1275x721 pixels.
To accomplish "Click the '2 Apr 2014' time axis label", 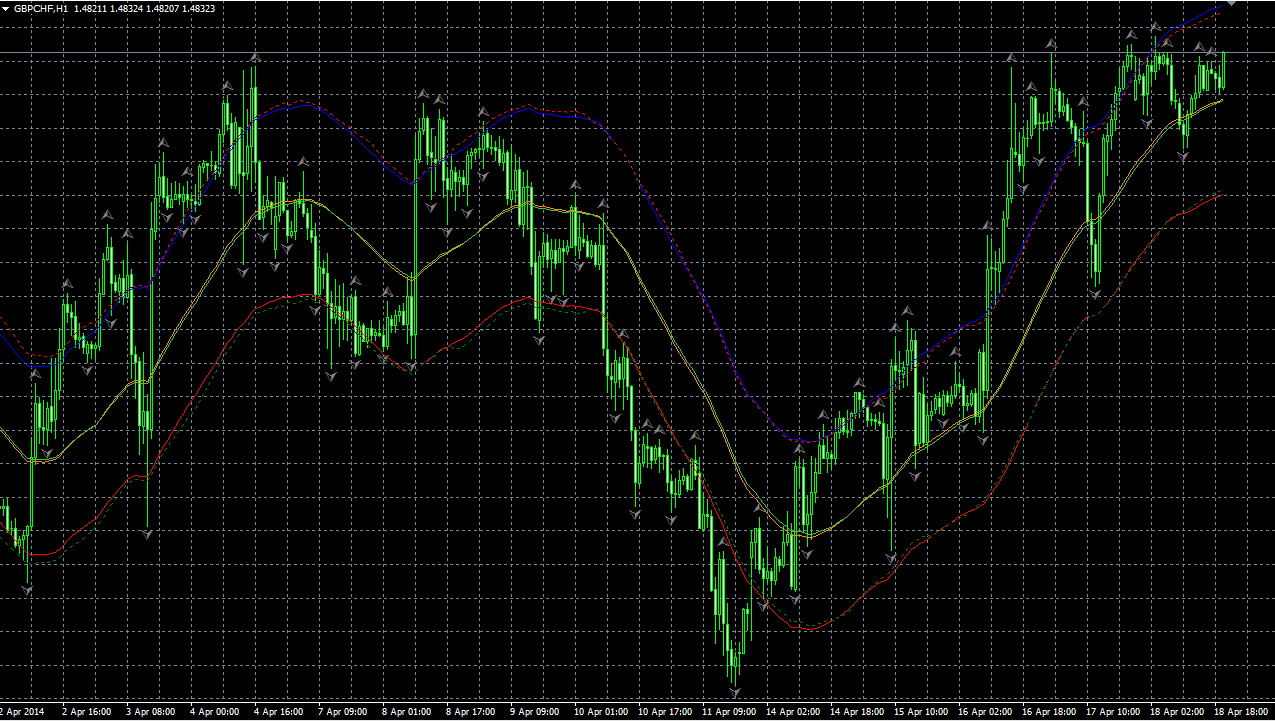I will tap(22, 713).
